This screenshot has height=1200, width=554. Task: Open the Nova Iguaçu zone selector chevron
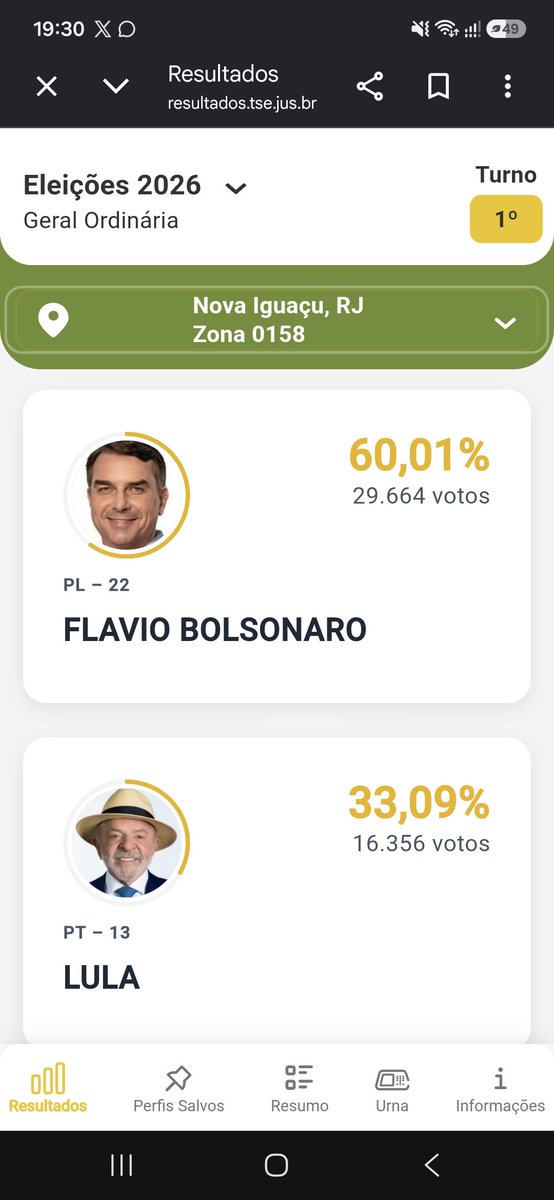506,322
